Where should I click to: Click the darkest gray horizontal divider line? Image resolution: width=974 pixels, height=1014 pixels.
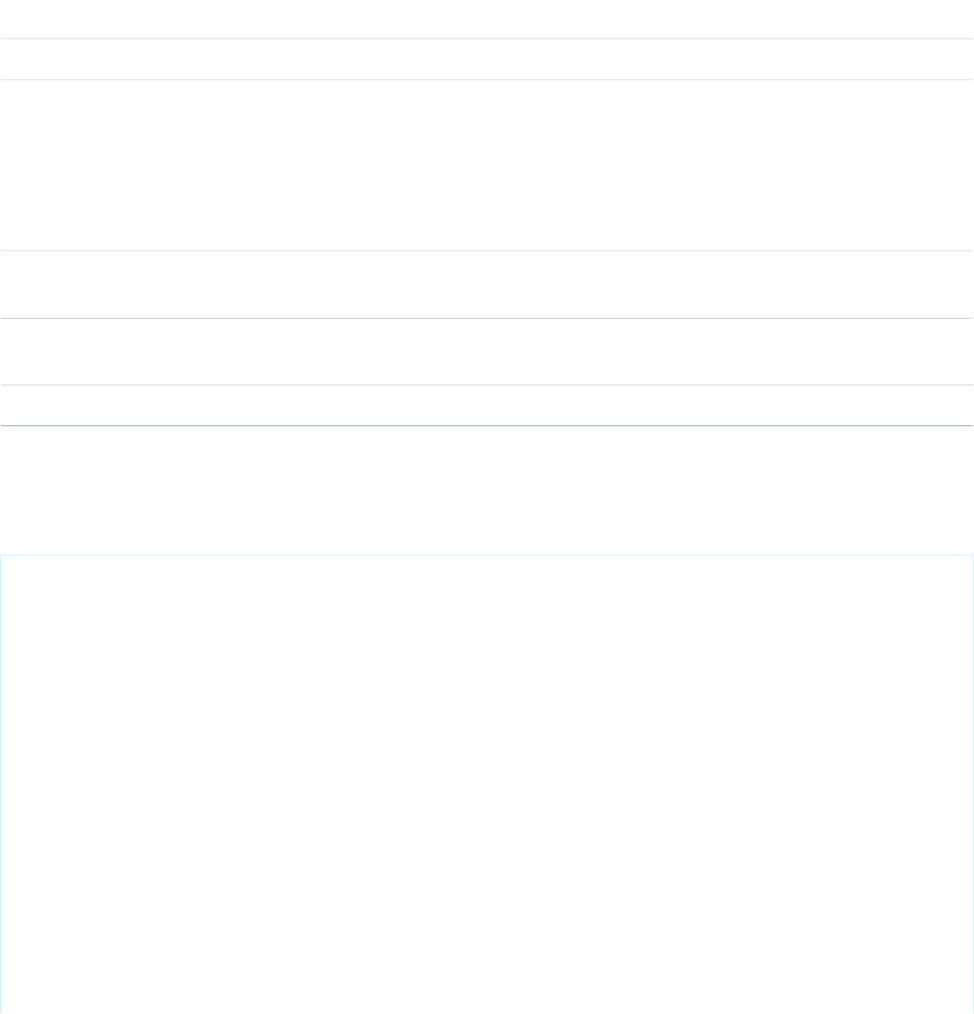click(487, 426)
